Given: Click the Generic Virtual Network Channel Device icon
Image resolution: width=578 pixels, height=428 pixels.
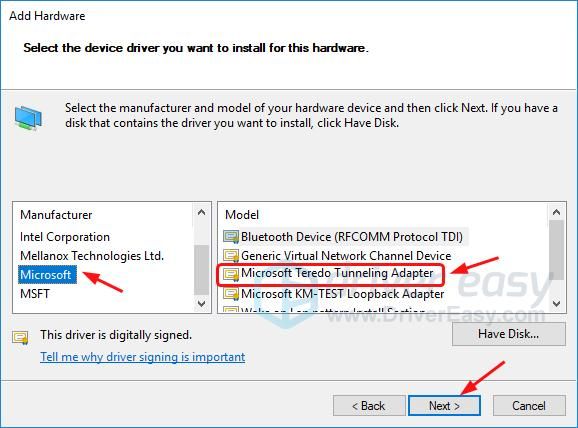Looking at the screenshot, I should [x=231, y=256].
